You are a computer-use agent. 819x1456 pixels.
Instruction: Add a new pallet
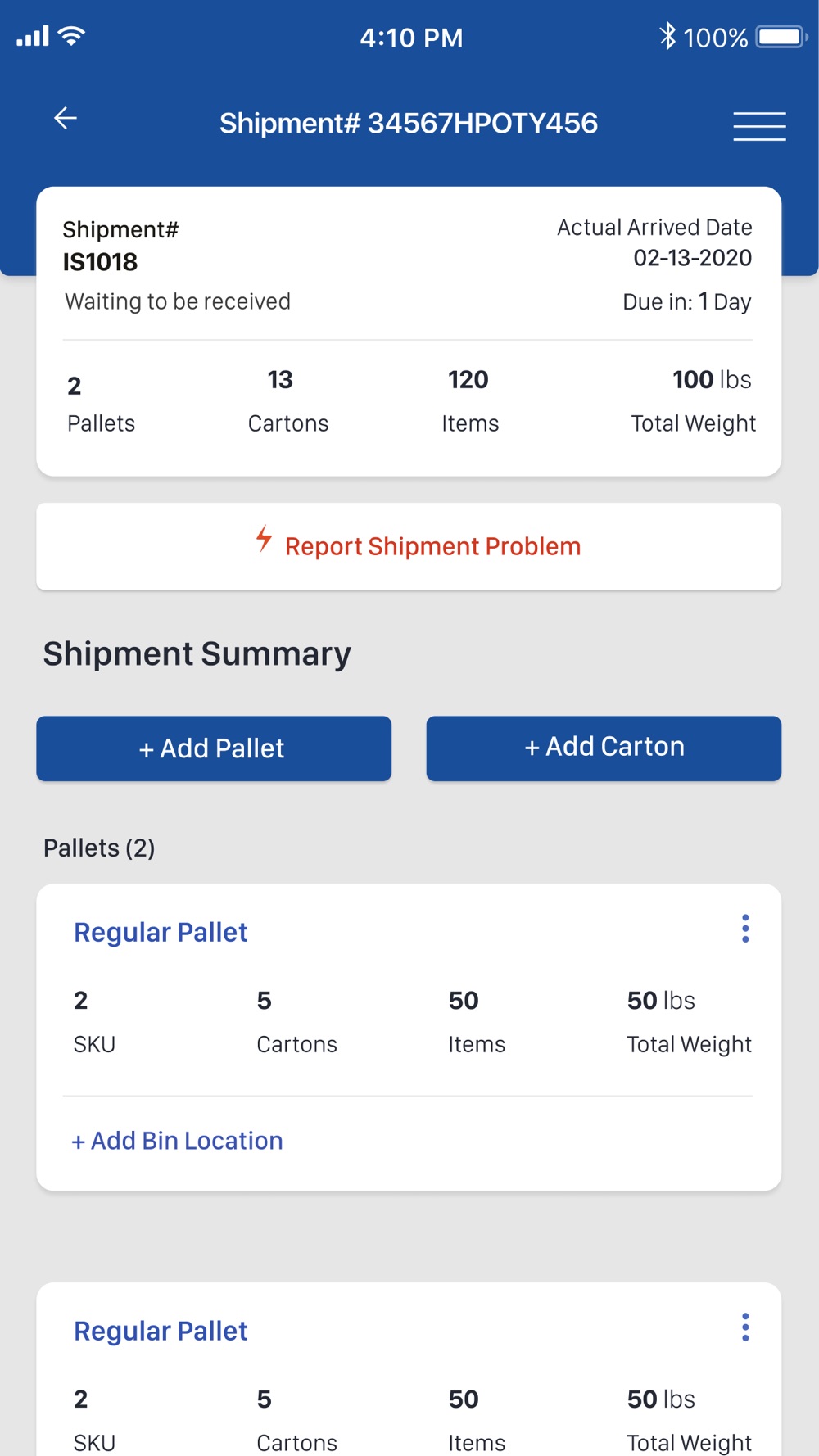pos(214,748)
